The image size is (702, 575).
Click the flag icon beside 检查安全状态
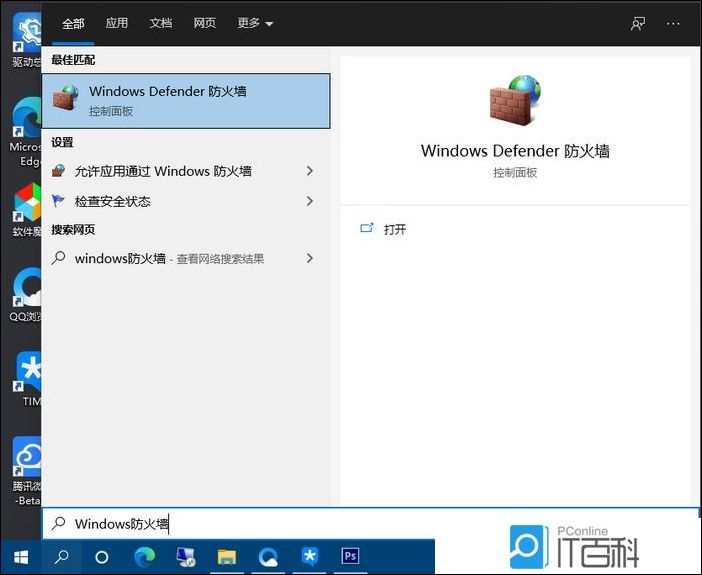click(58, 201)
